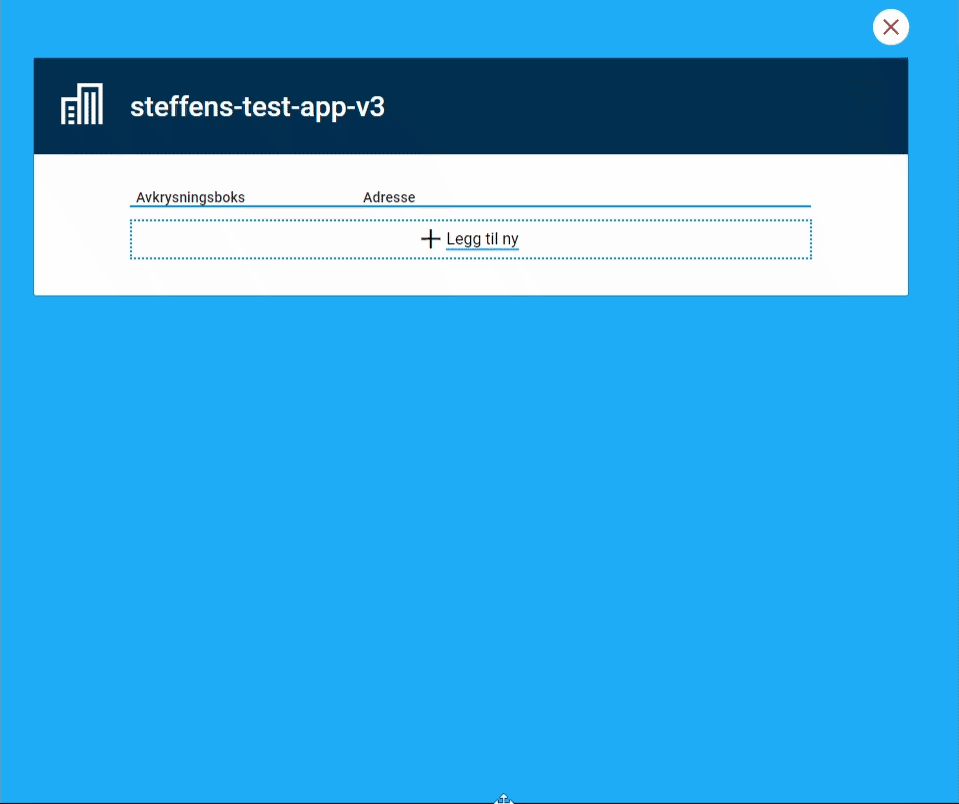Open the Legg til ny link
The image size is (959, 804).
(x=482, y=239)
